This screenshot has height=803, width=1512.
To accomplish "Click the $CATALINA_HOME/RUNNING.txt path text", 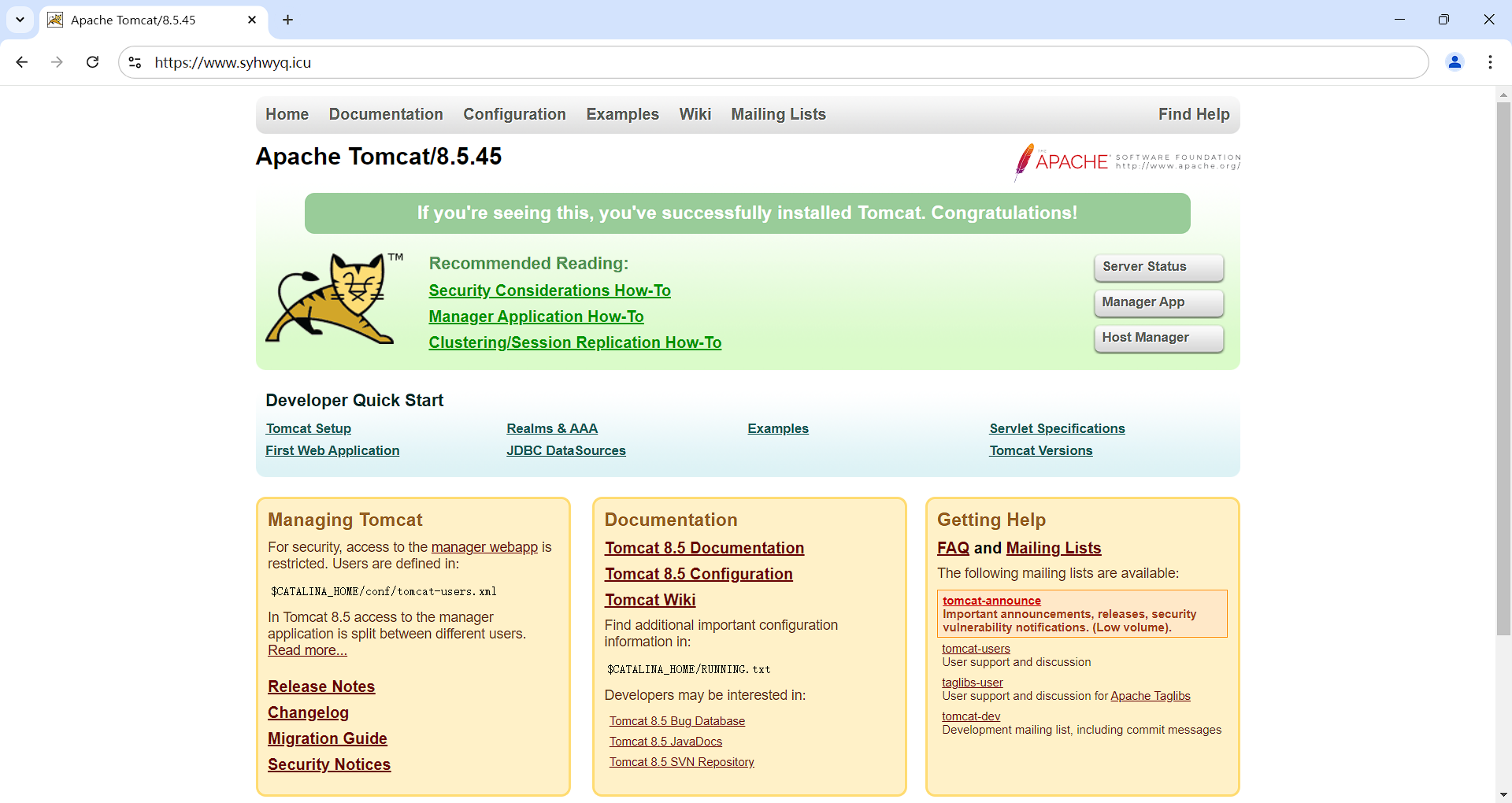I will [688, 669].
